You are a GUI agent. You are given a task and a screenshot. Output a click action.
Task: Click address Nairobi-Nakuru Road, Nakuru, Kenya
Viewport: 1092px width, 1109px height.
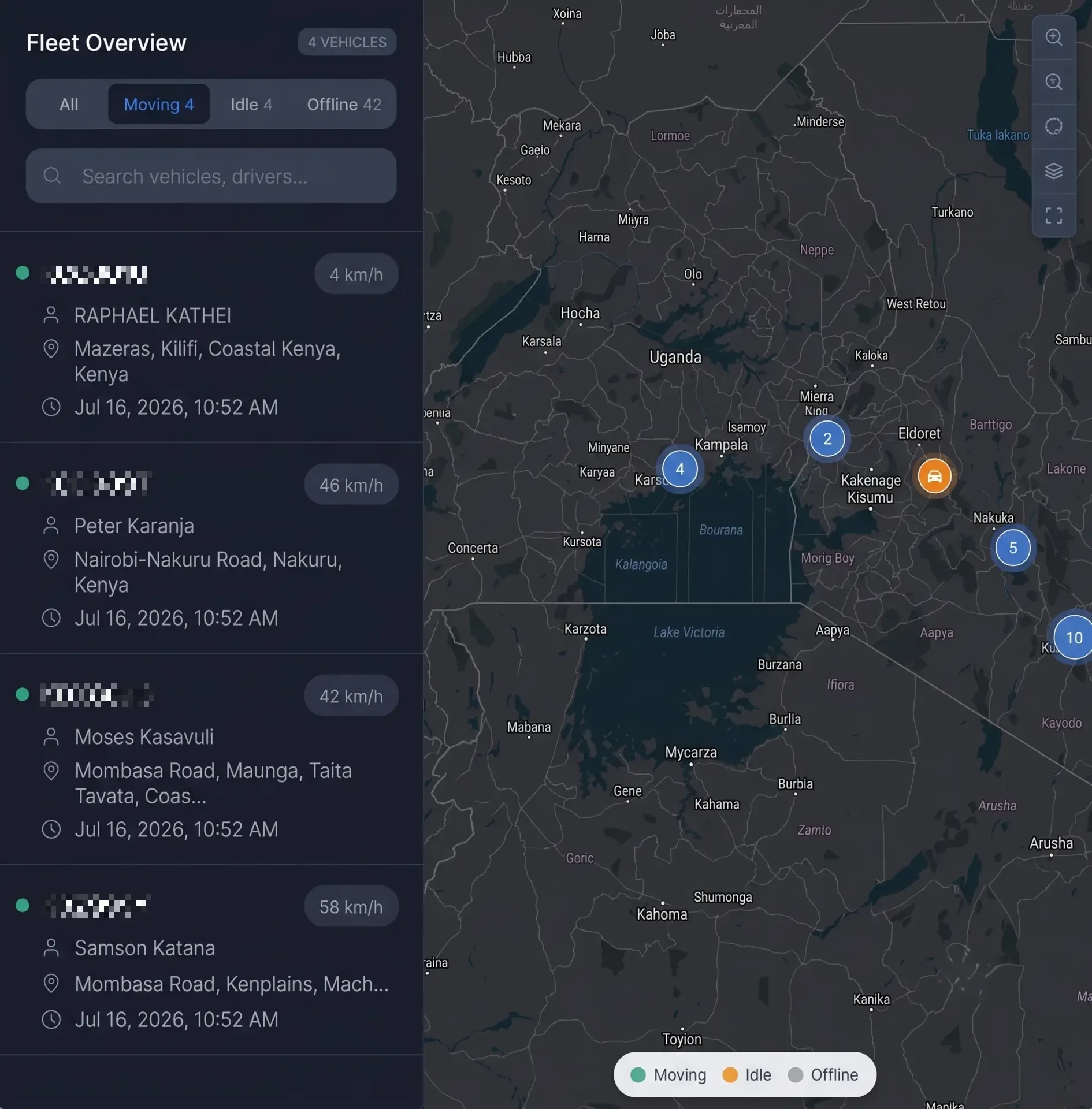click(x=208, y=572)
